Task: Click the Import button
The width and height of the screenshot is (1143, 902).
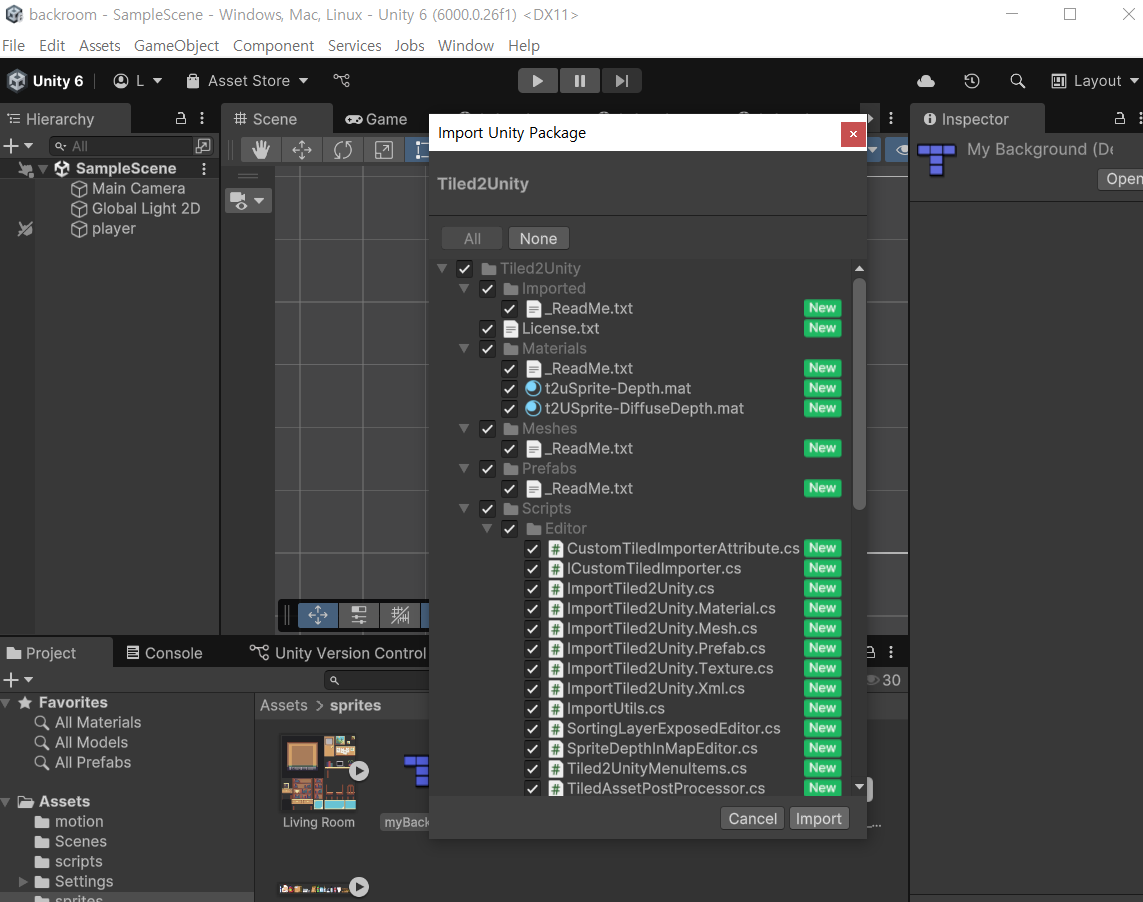Action: (x=819, y=819)
